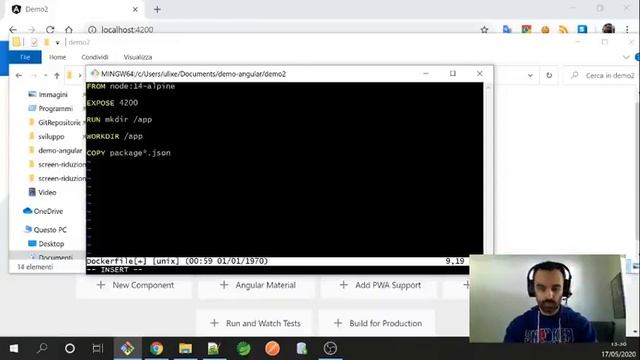Click the blue S extension icon

point(582,29)
